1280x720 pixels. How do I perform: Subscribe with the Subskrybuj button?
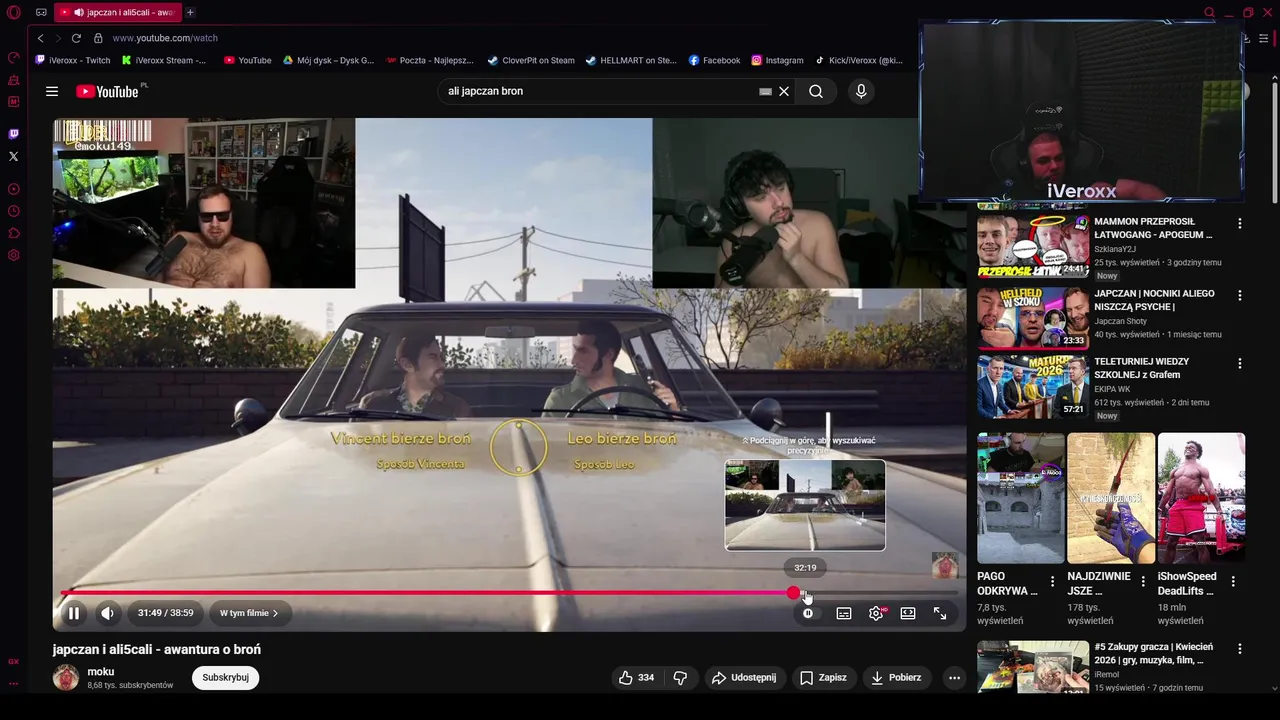click(x=225, y=677)
